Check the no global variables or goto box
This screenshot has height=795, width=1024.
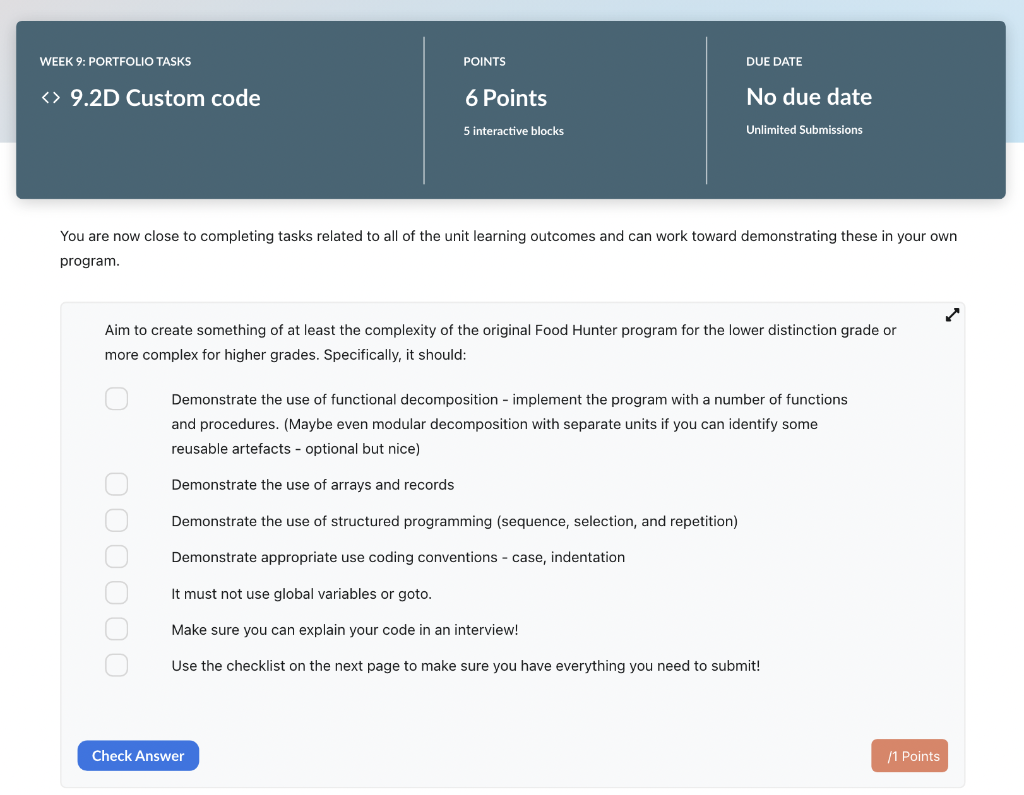117,593
